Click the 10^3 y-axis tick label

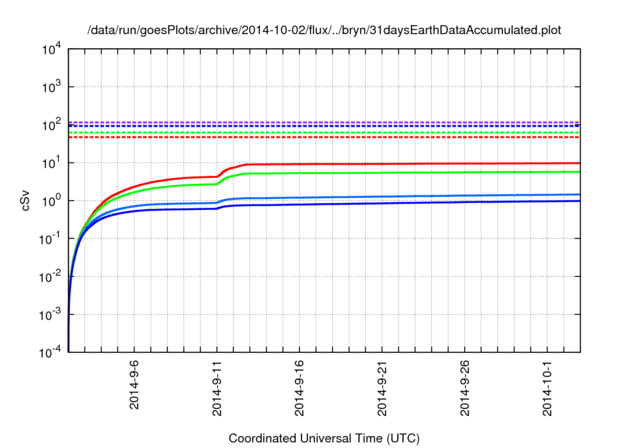click(52, 86)
